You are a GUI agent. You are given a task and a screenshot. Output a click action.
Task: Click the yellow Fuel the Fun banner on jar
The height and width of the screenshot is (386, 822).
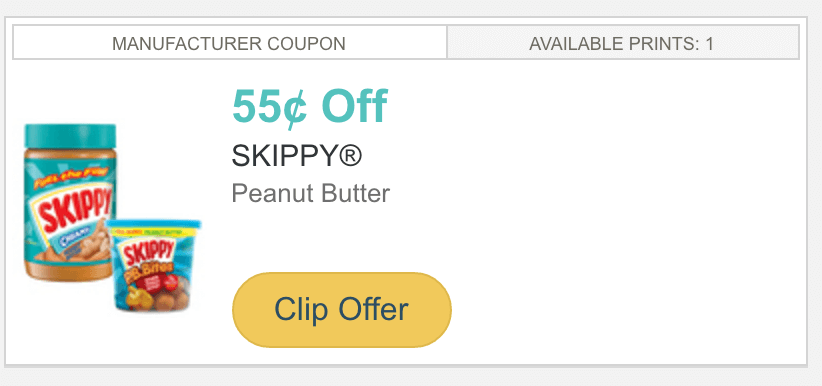click(72, 178)
